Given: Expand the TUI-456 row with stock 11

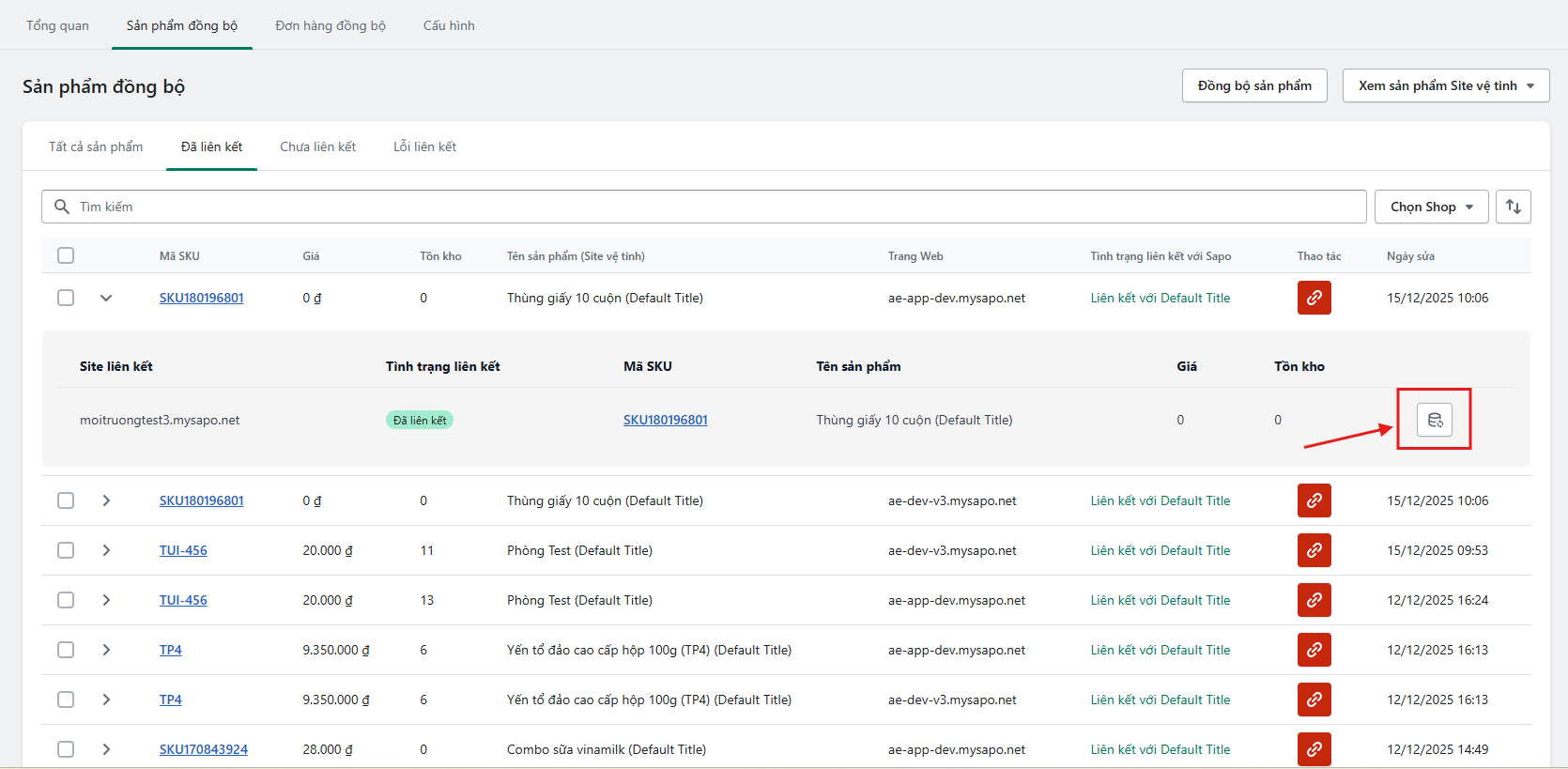Looking at the screenshot, I should [106, 550].
